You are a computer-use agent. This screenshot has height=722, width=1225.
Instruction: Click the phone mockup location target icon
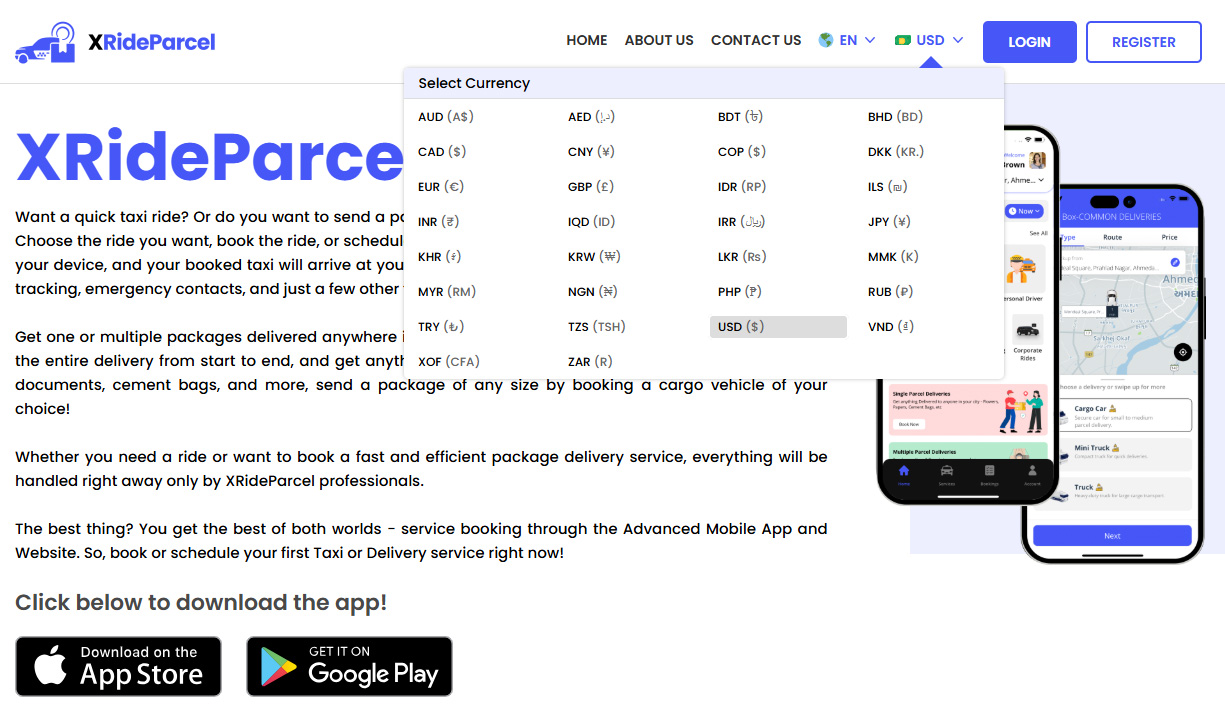1183,352
